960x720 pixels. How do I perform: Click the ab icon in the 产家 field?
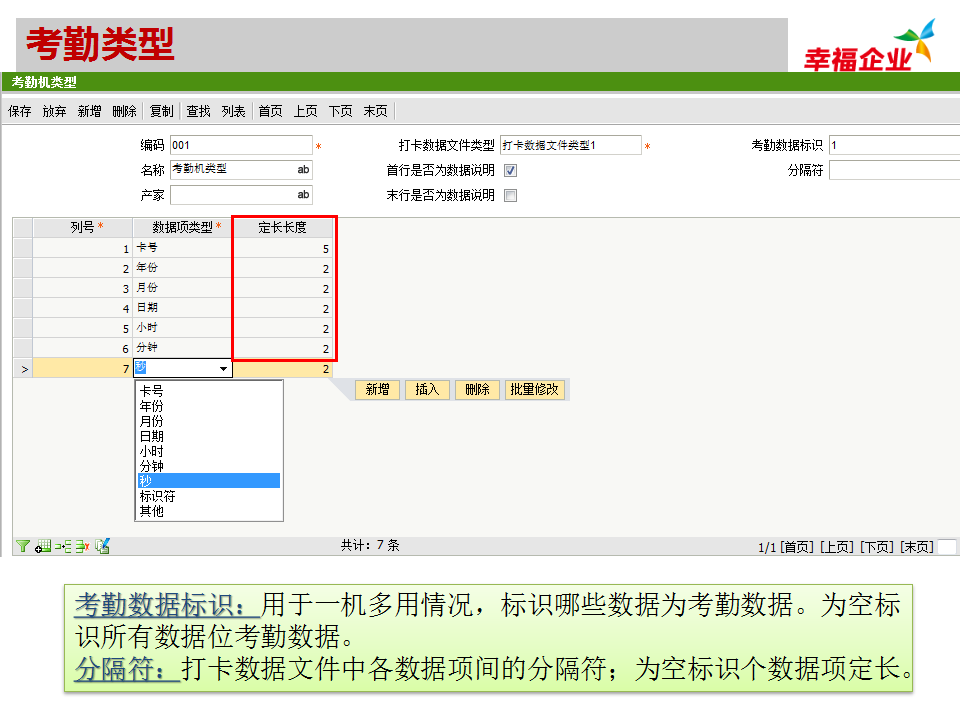click(x=303, y=195)
